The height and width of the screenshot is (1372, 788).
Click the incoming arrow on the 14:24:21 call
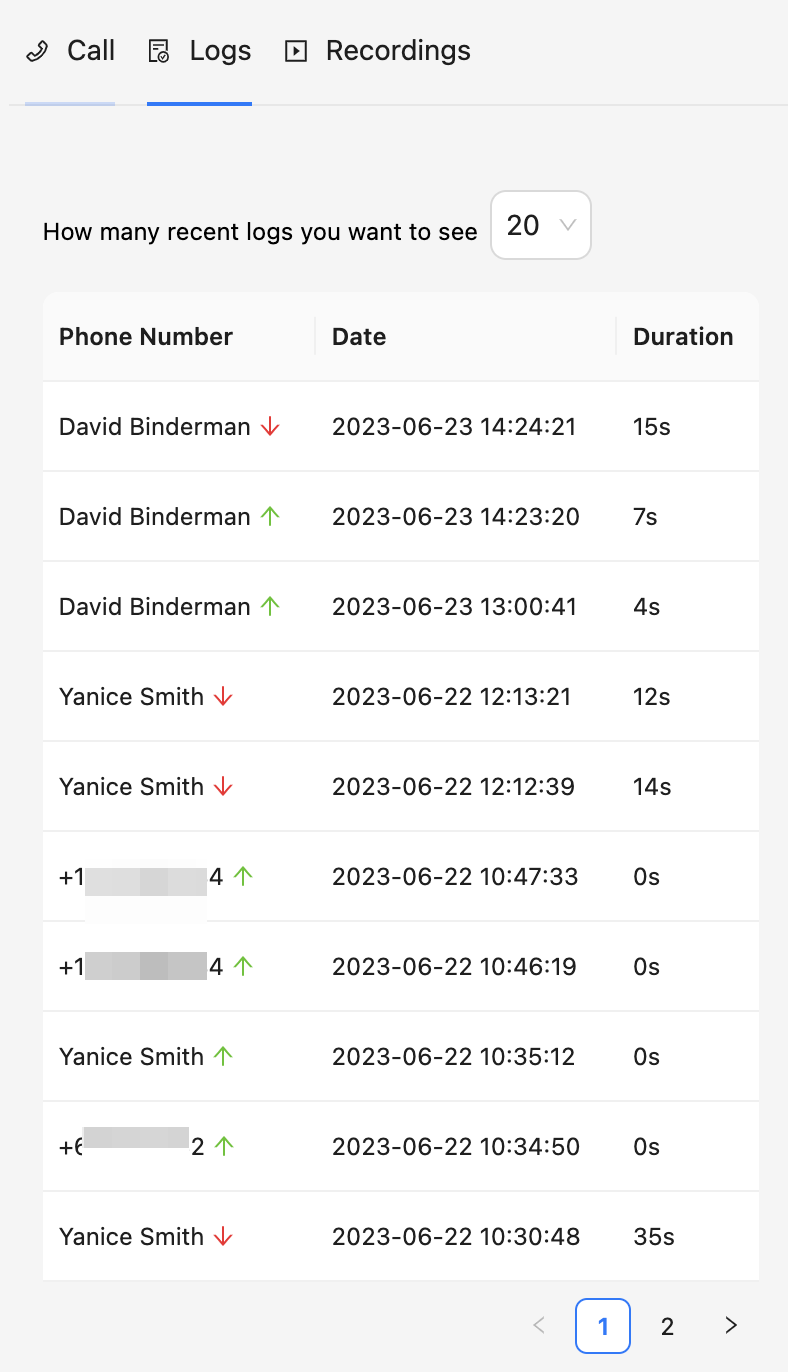click(x=270, y=427)
